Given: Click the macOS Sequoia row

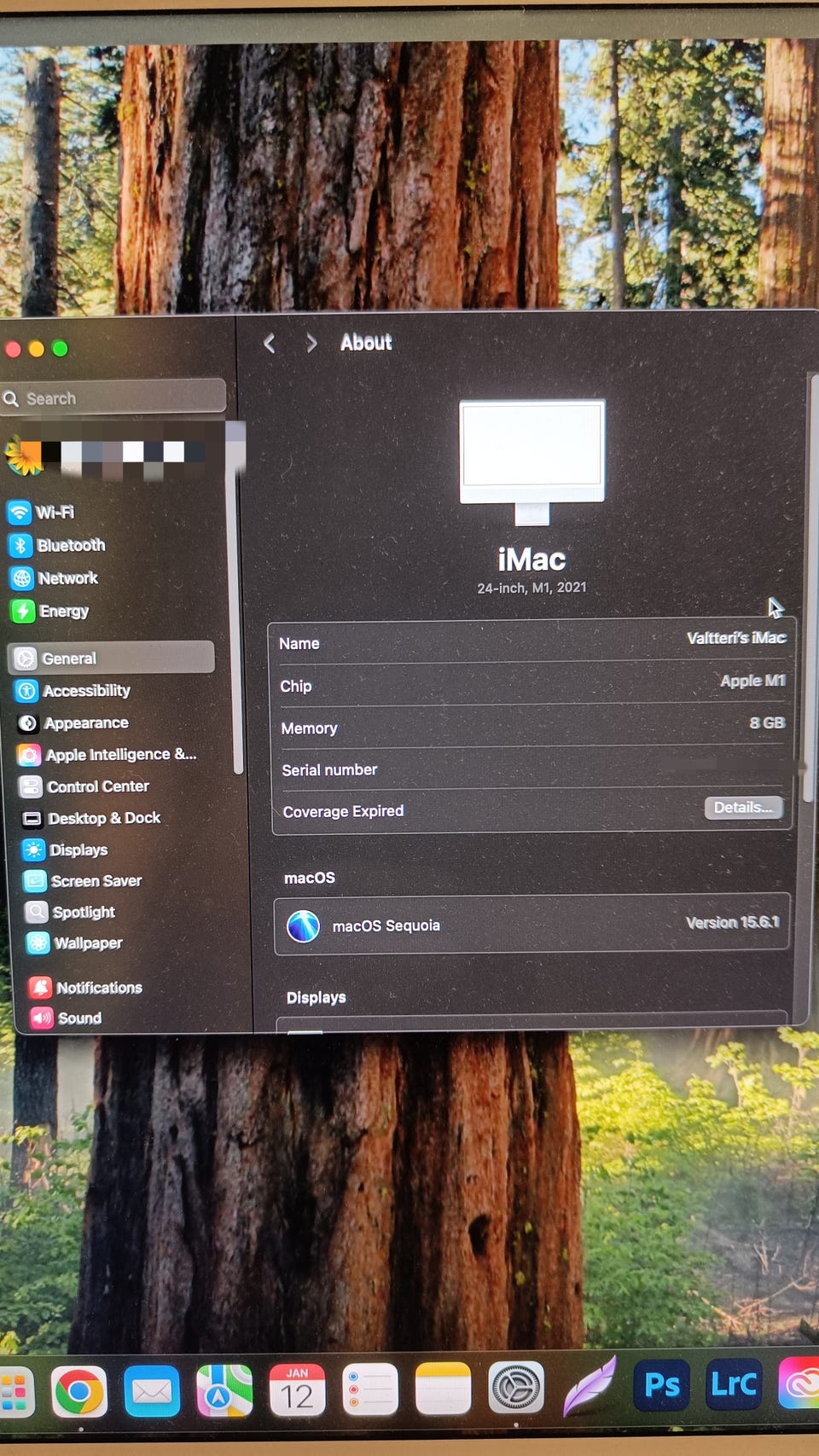Looking at the screenshot, I should click(532, 924).
